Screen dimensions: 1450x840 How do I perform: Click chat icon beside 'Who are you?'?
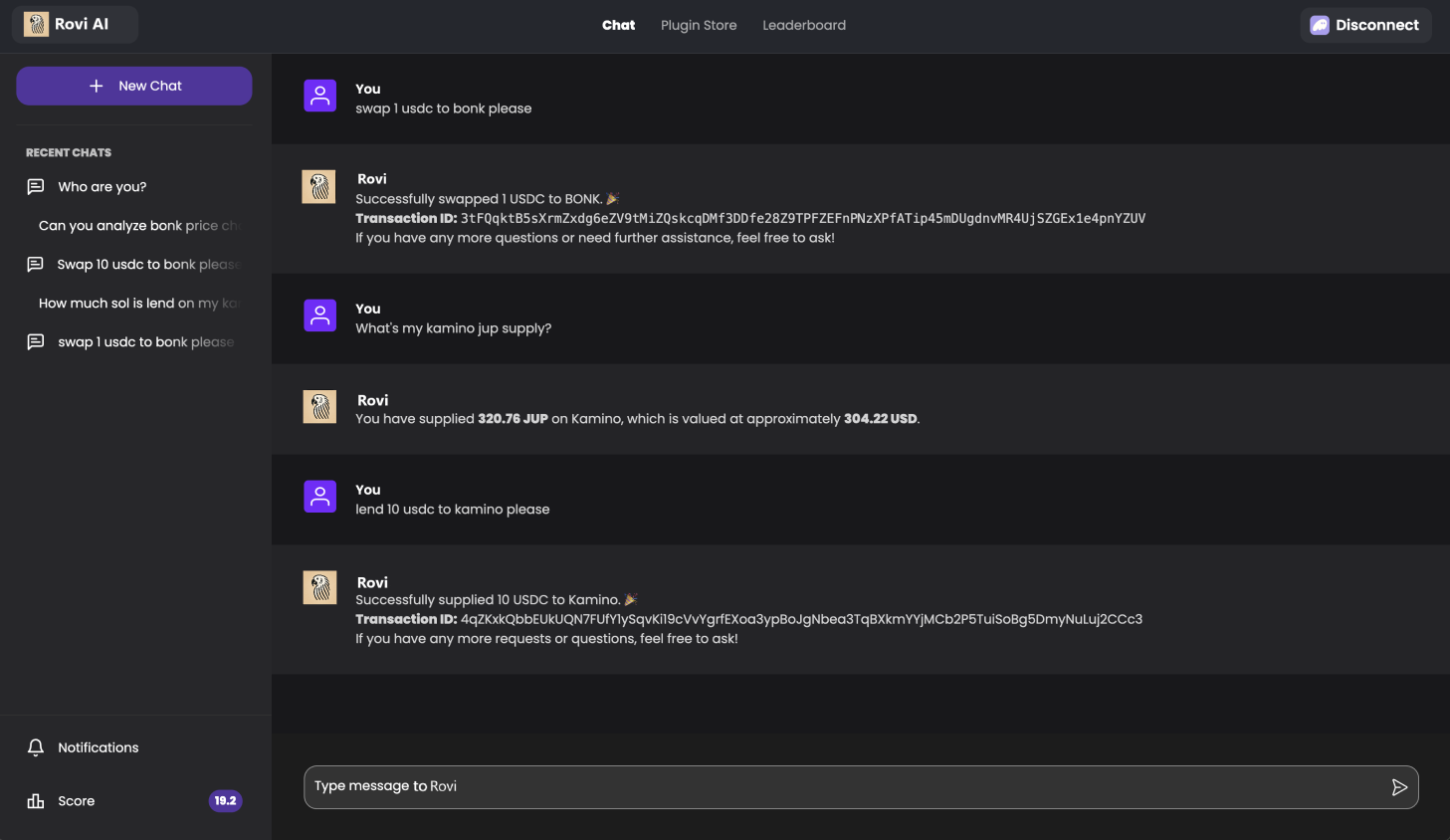(x=36, y=187)
